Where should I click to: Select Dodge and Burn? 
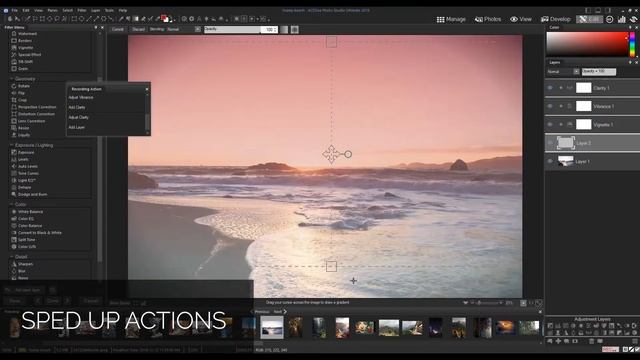pos(29,194)
